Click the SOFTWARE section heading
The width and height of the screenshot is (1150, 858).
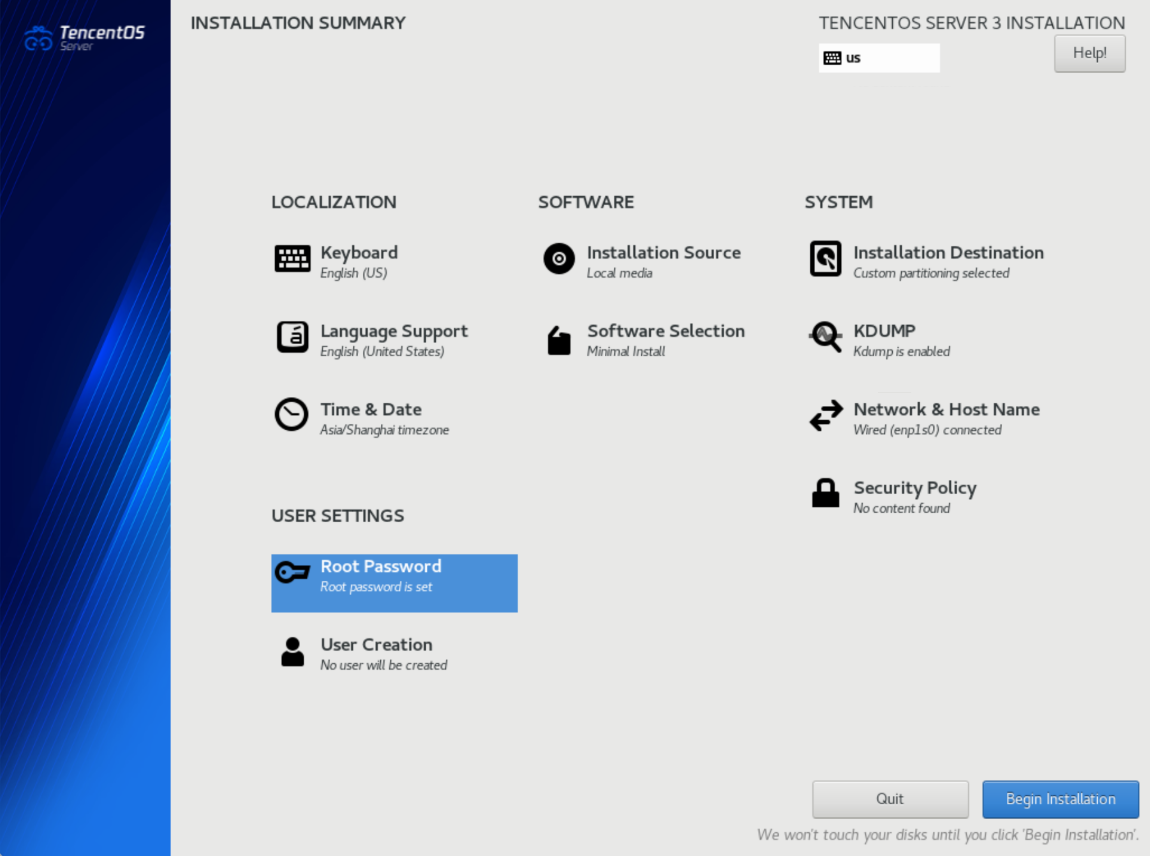pos(586,202)
